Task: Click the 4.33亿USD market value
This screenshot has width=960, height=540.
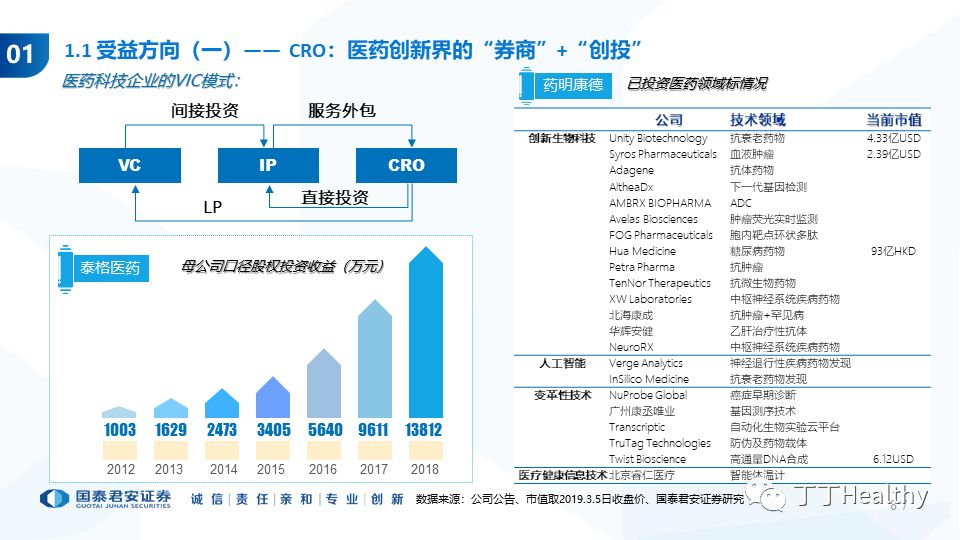Action: point(893,138)
